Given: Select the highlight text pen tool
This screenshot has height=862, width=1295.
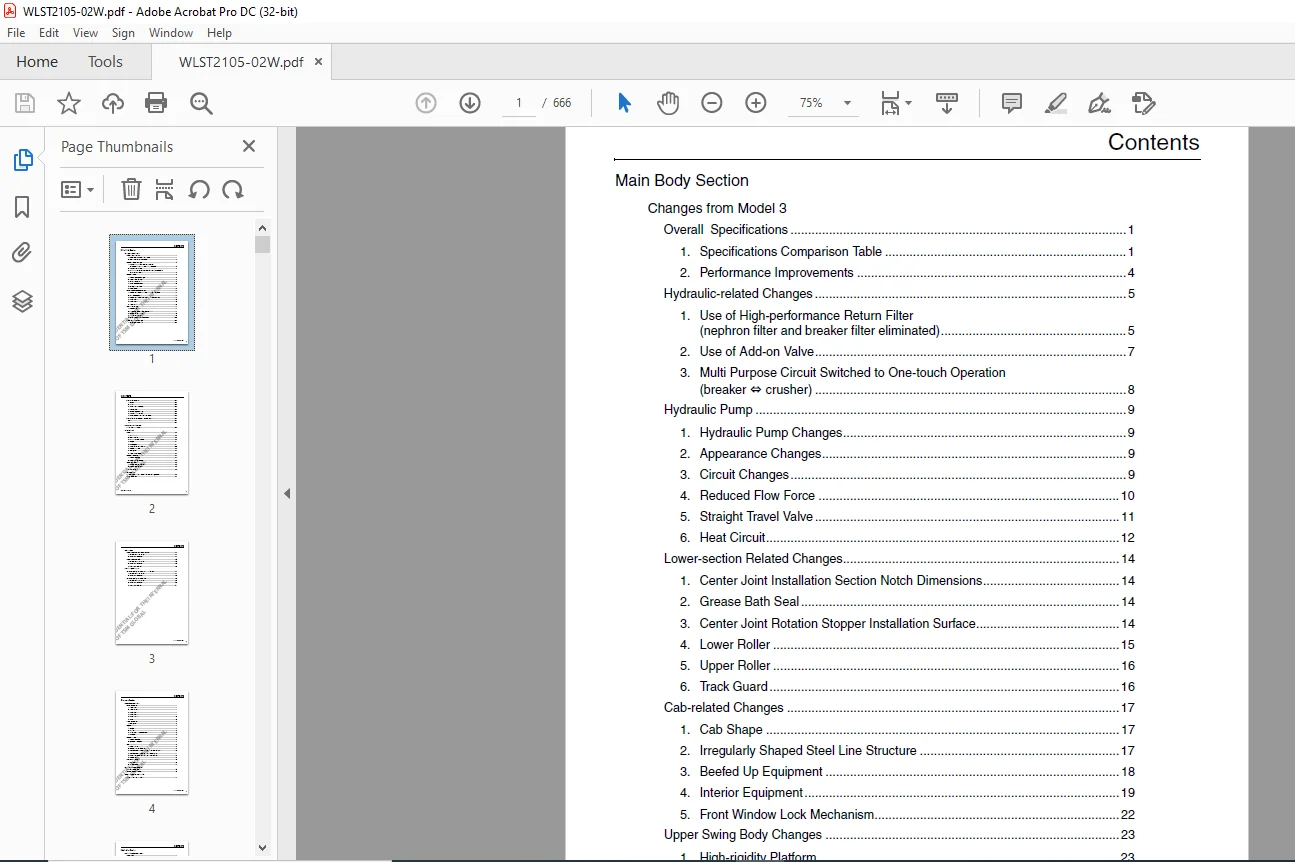Looking at the screenshot, I should [x=1056, y=103].
